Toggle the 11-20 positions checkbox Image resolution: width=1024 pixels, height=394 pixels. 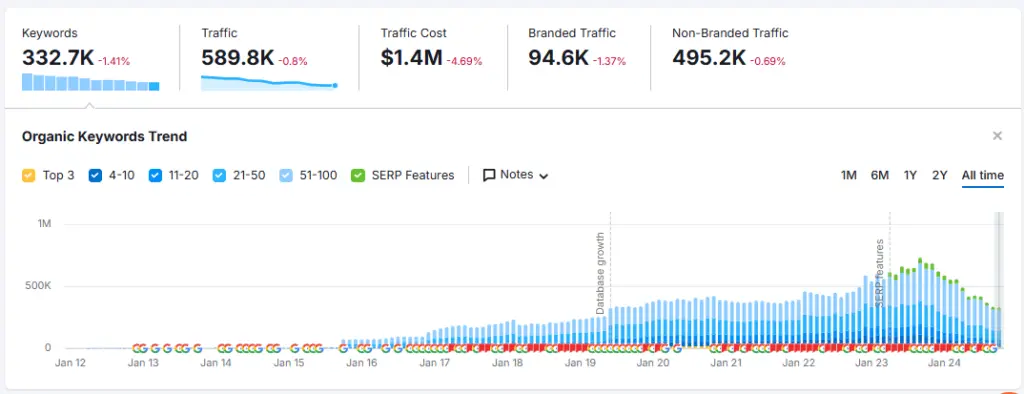pyautogui.click(x=155, y=175)
